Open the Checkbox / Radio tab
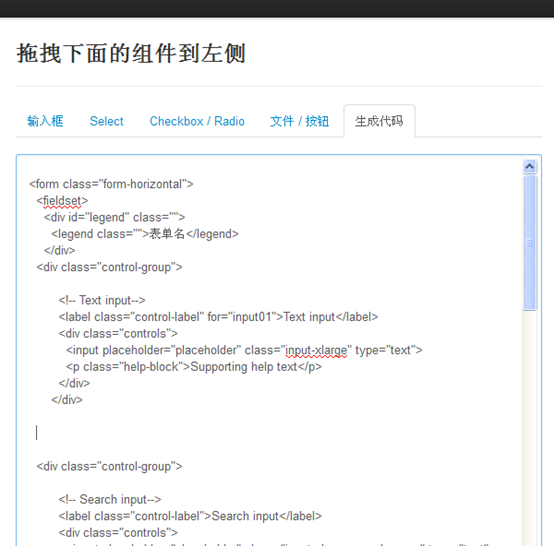 (x=197, y=121)
